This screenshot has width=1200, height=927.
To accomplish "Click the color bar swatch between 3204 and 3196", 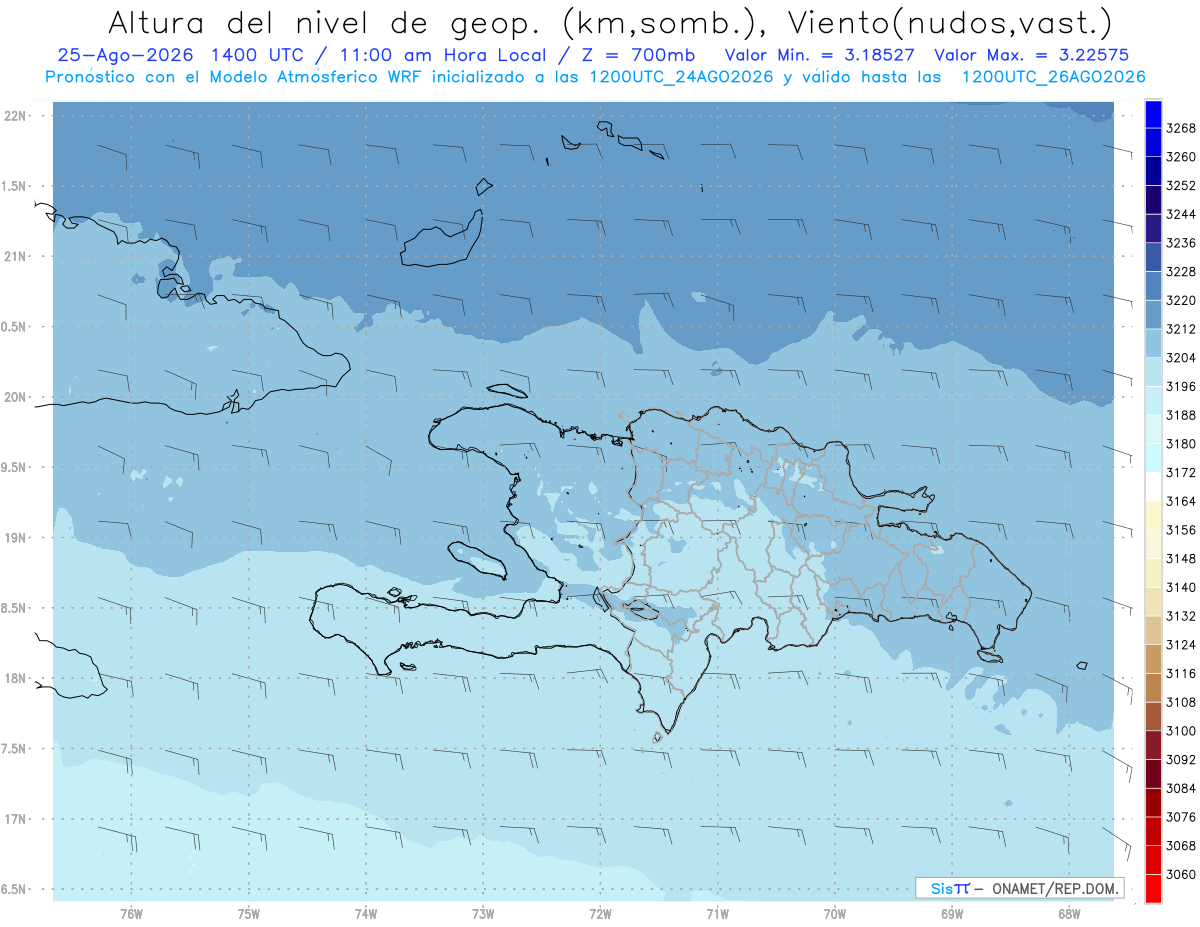I will [x=1153, y=372].
